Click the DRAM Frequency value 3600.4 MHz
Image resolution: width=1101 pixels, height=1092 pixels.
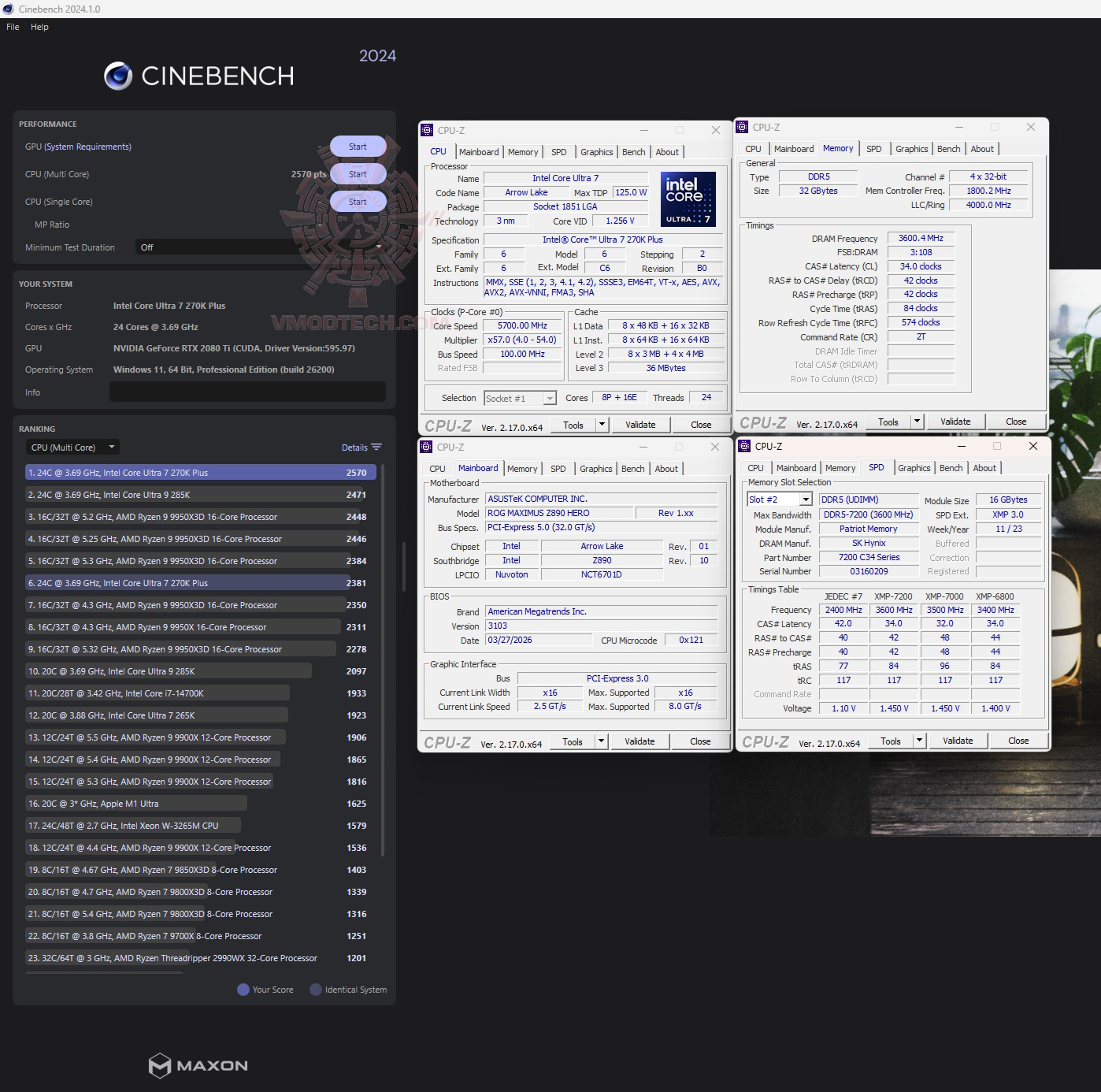coord(921,238)
